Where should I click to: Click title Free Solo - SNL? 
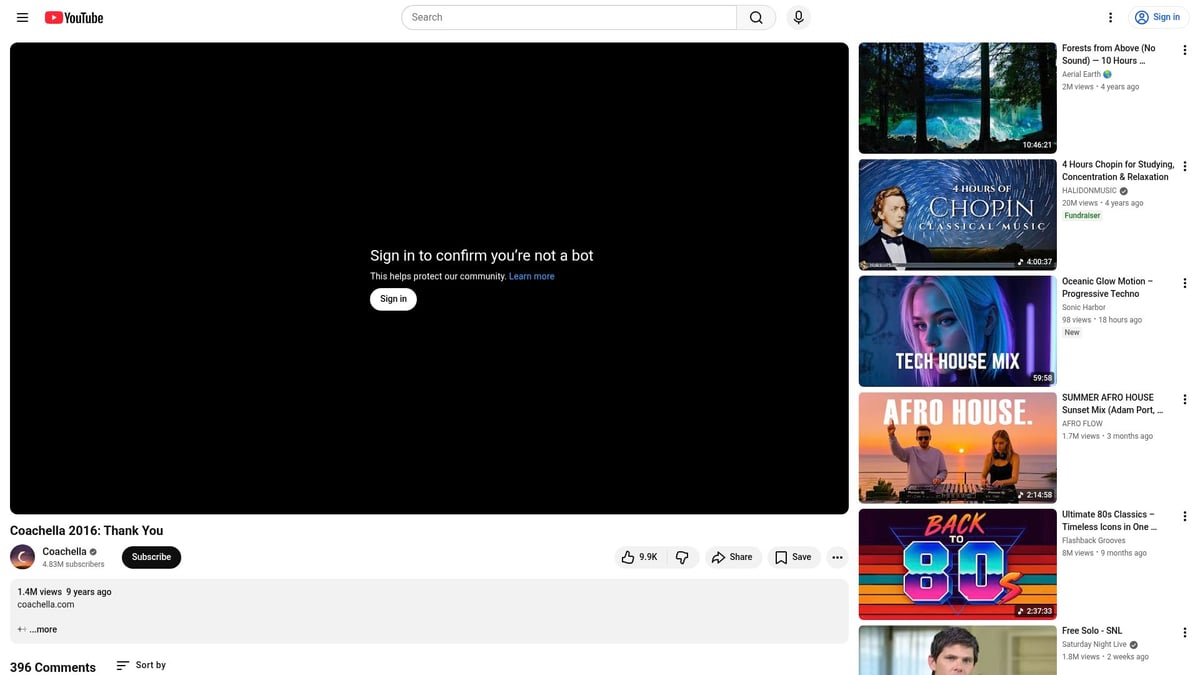1092,630
